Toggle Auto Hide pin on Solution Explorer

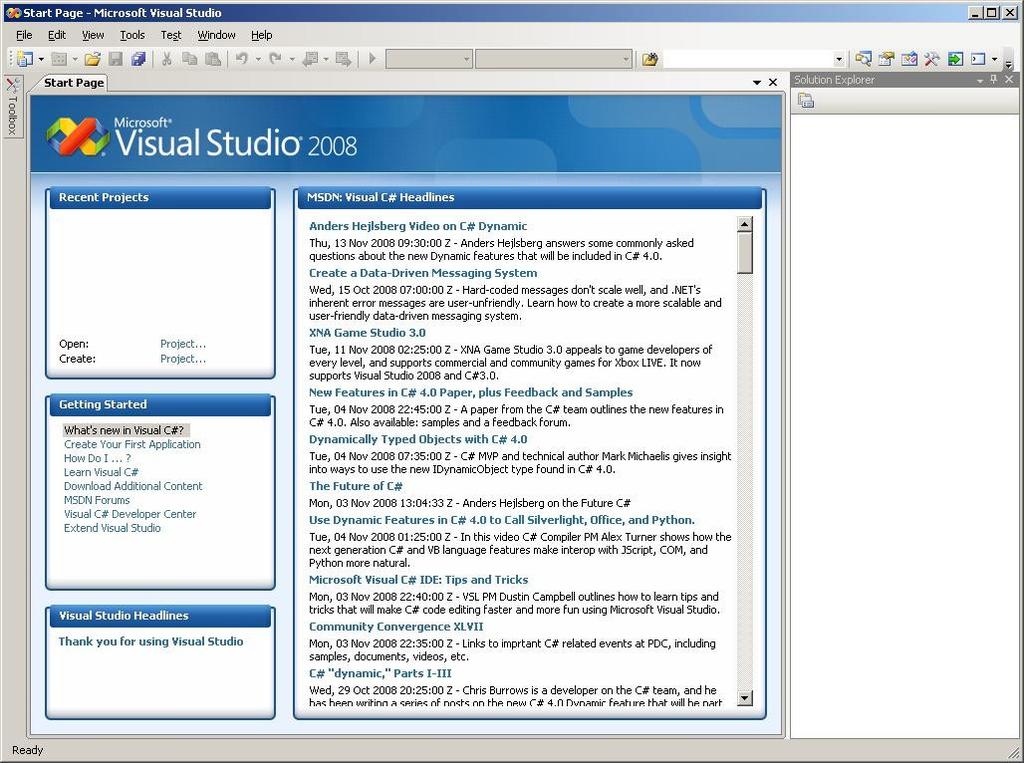[x=994, y=80]
